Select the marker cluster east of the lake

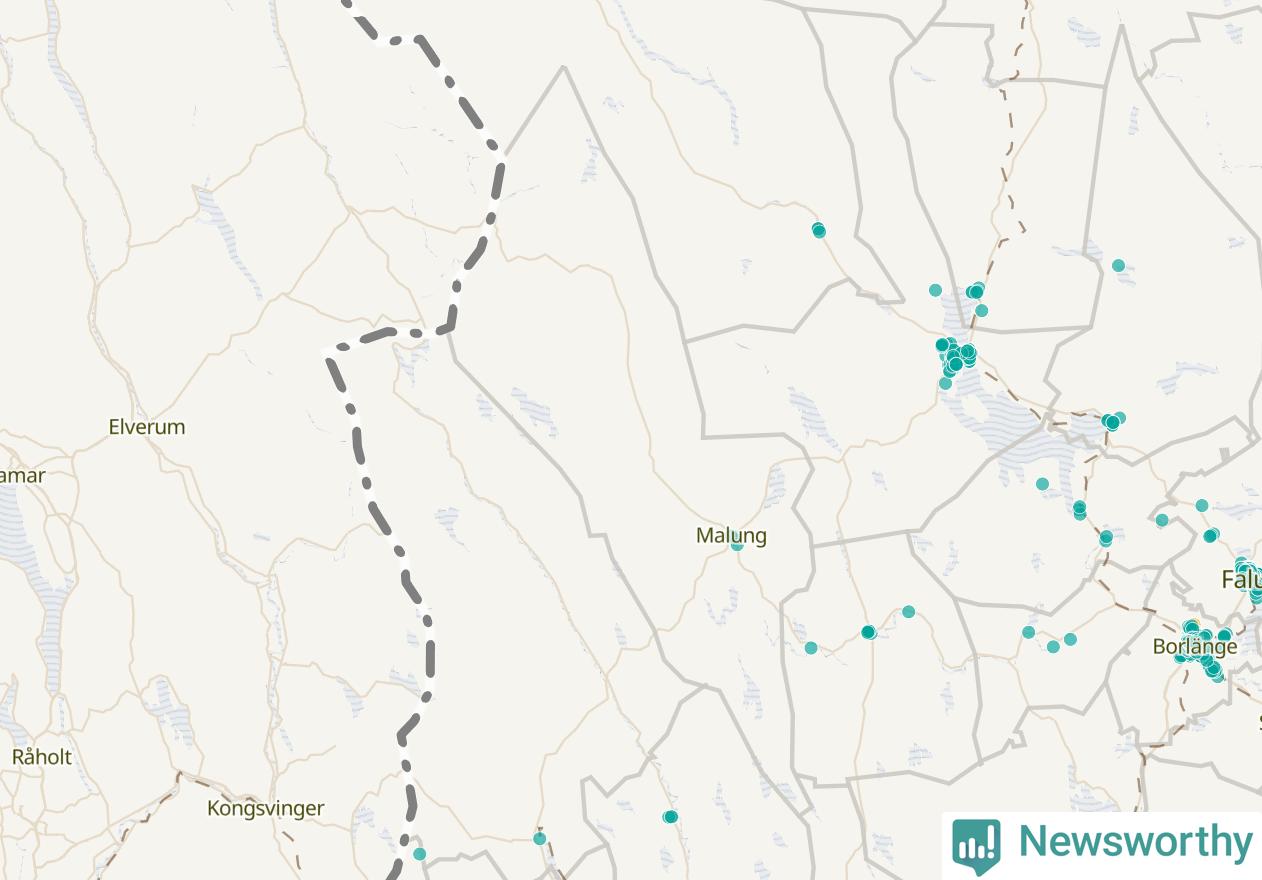point(1113,421)
